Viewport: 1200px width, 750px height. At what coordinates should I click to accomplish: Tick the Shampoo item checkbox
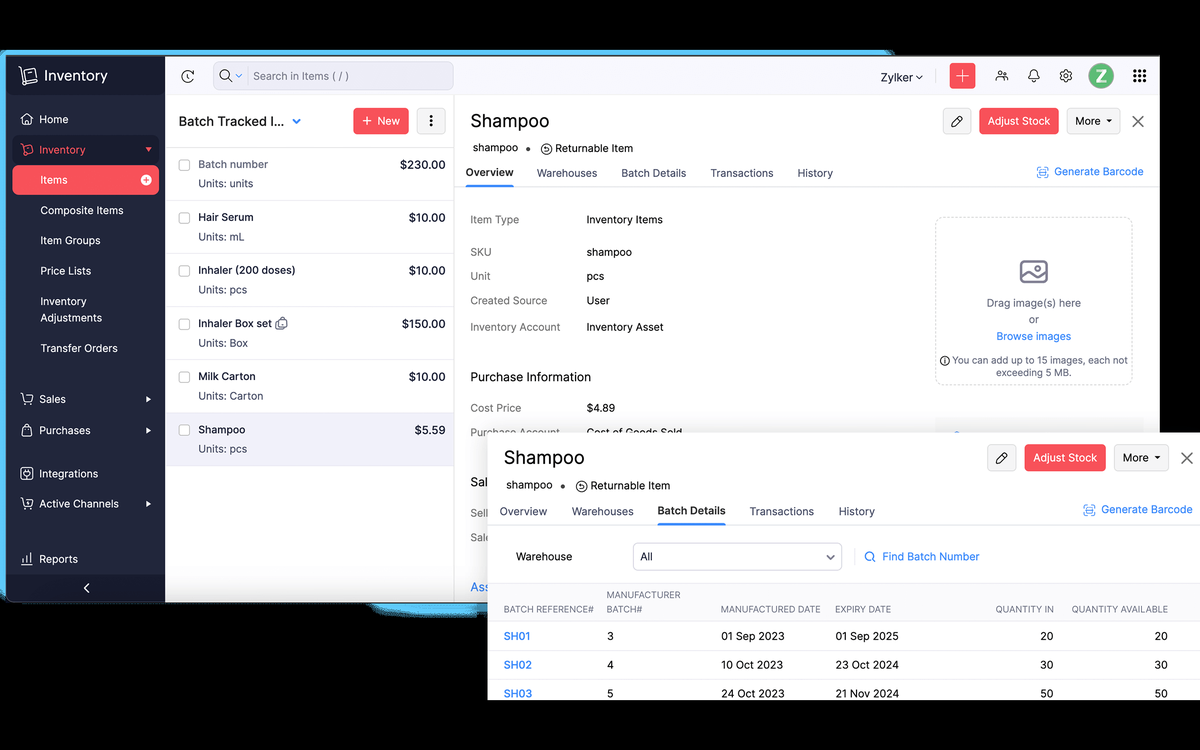(x=184, y=430)
